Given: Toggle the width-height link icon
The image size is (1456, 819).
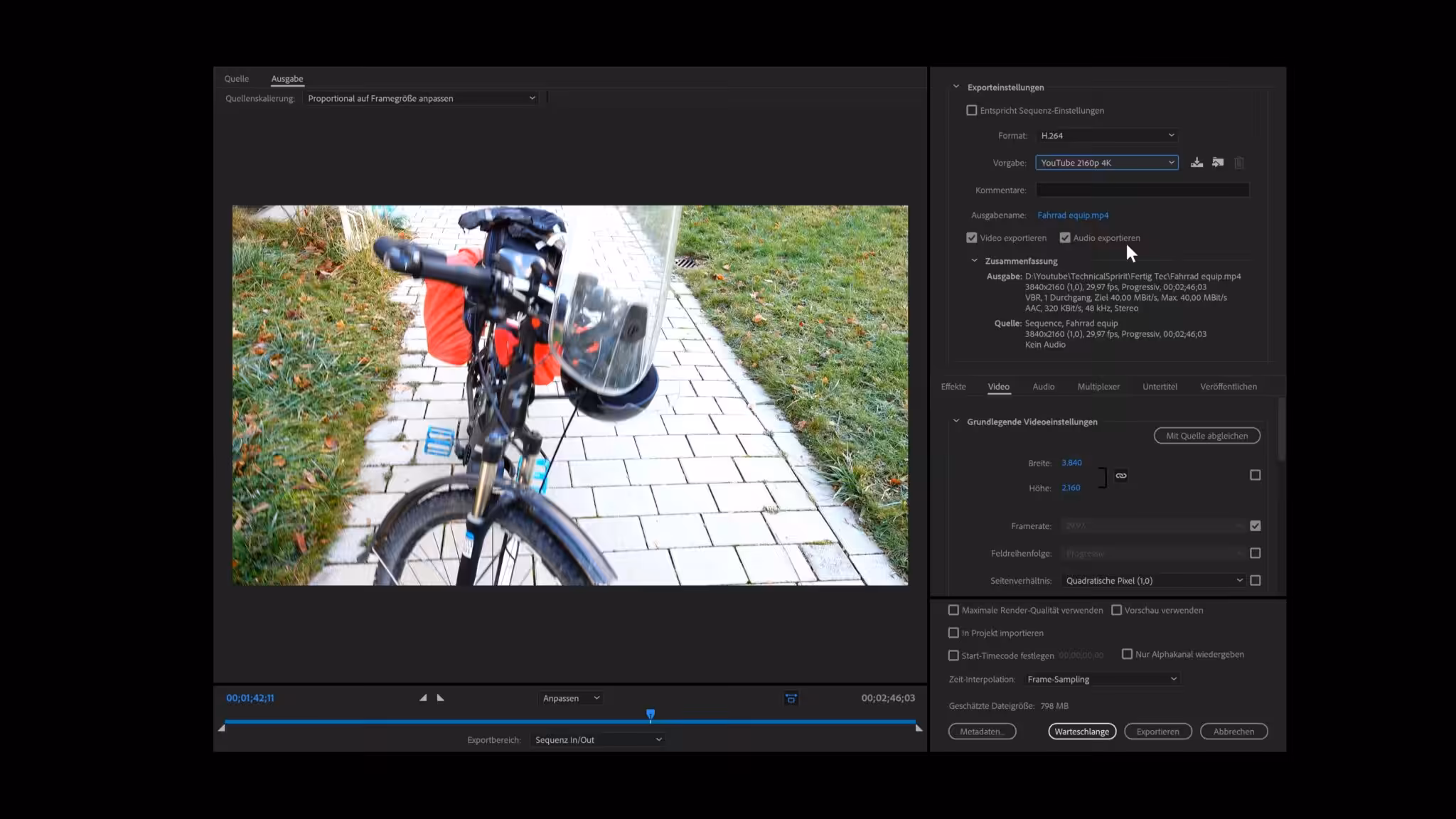Looking at the screenshot, I should pyautogui.click(x=1121, y=476).
